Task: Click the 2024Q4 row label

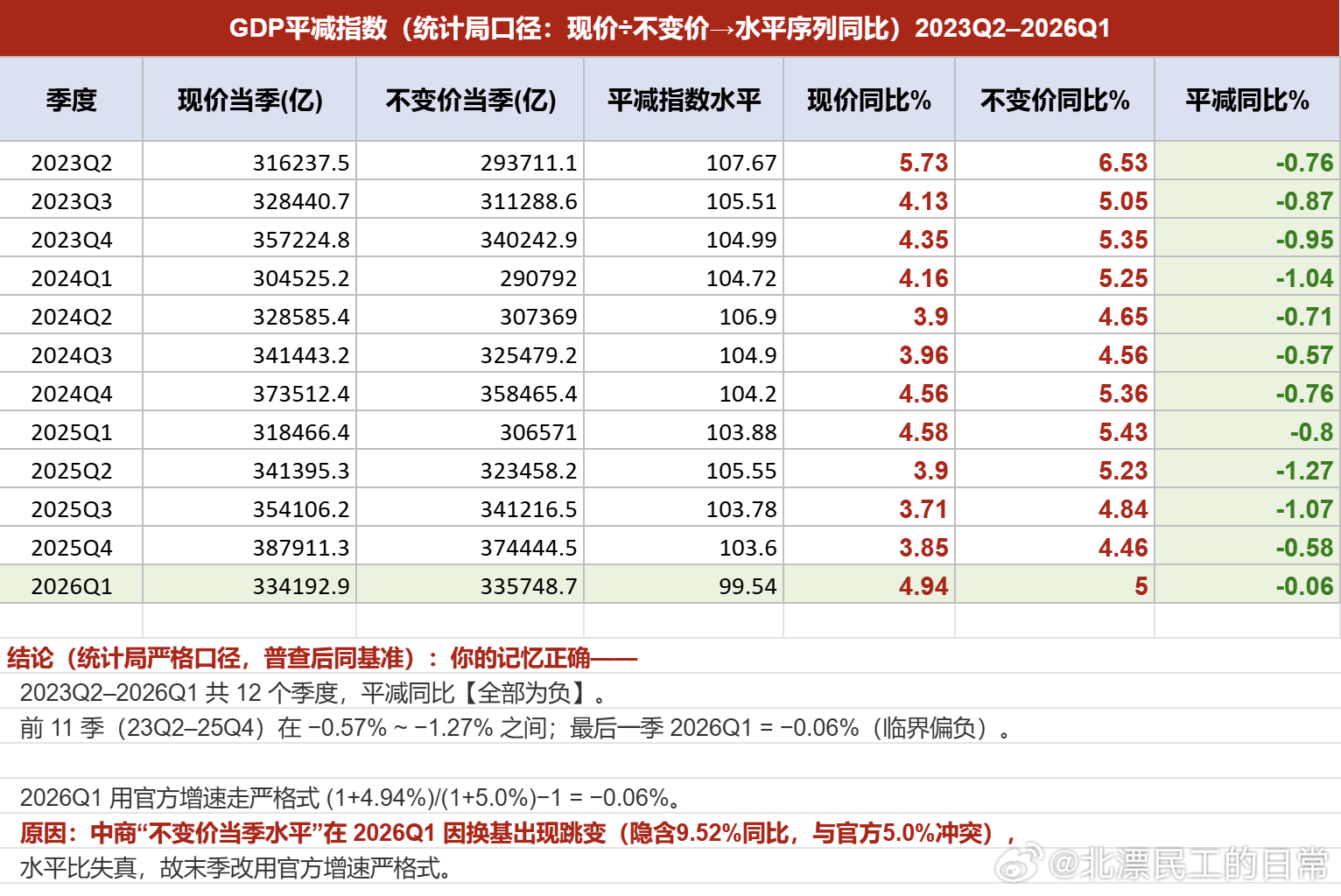Action: [72, 394]
